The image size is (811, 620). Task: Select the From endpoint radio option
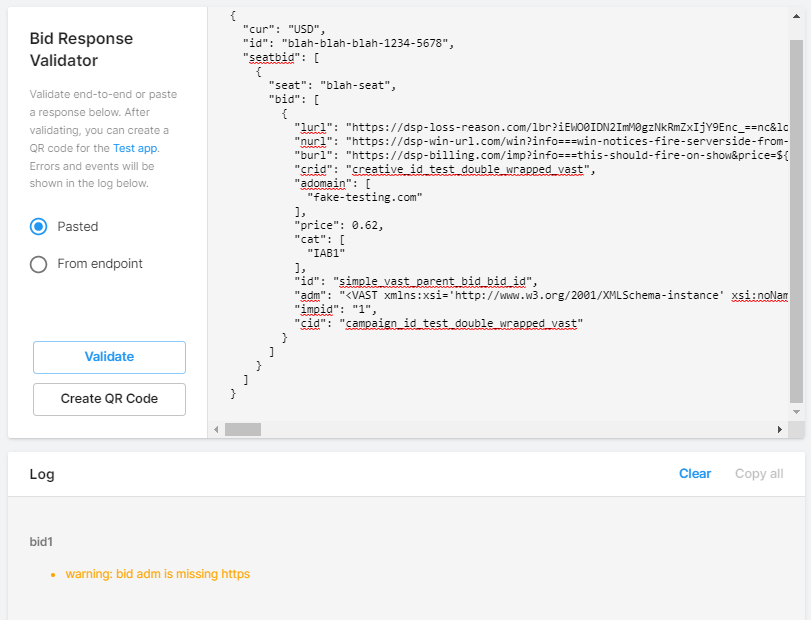(x=38, y=264)
